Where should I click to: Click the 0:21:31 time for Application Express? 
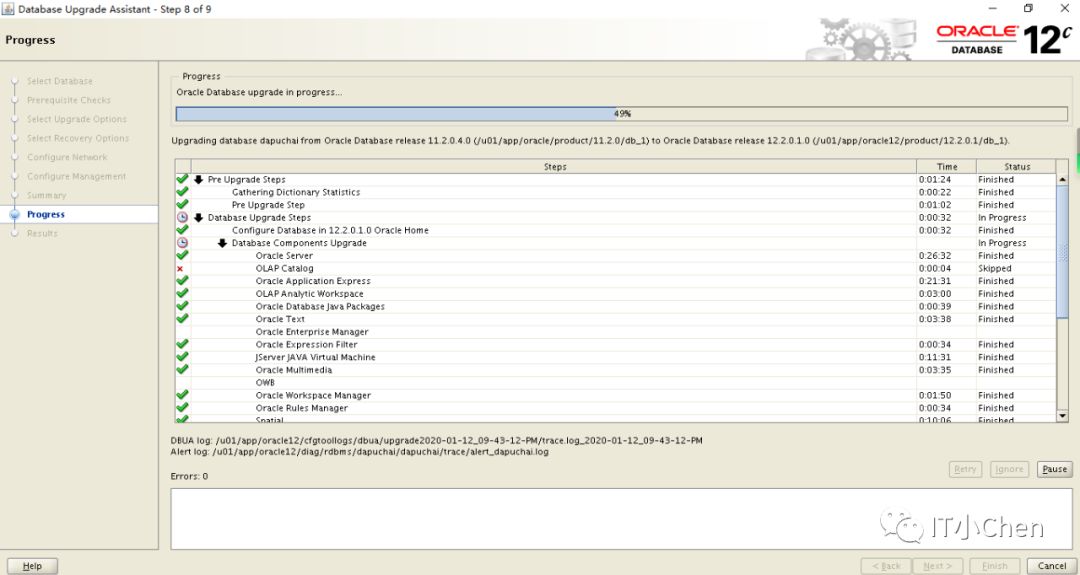coord(935,281)
